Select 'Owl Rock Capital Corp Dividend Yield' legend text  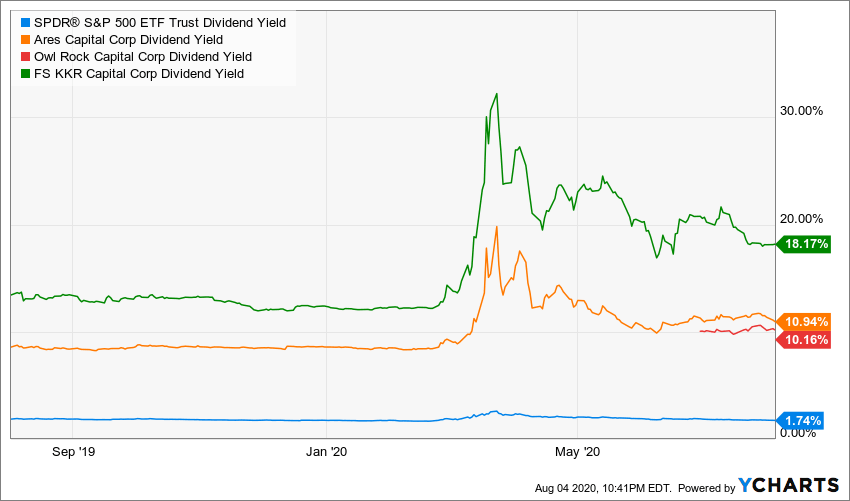click(x=143, y=57)
